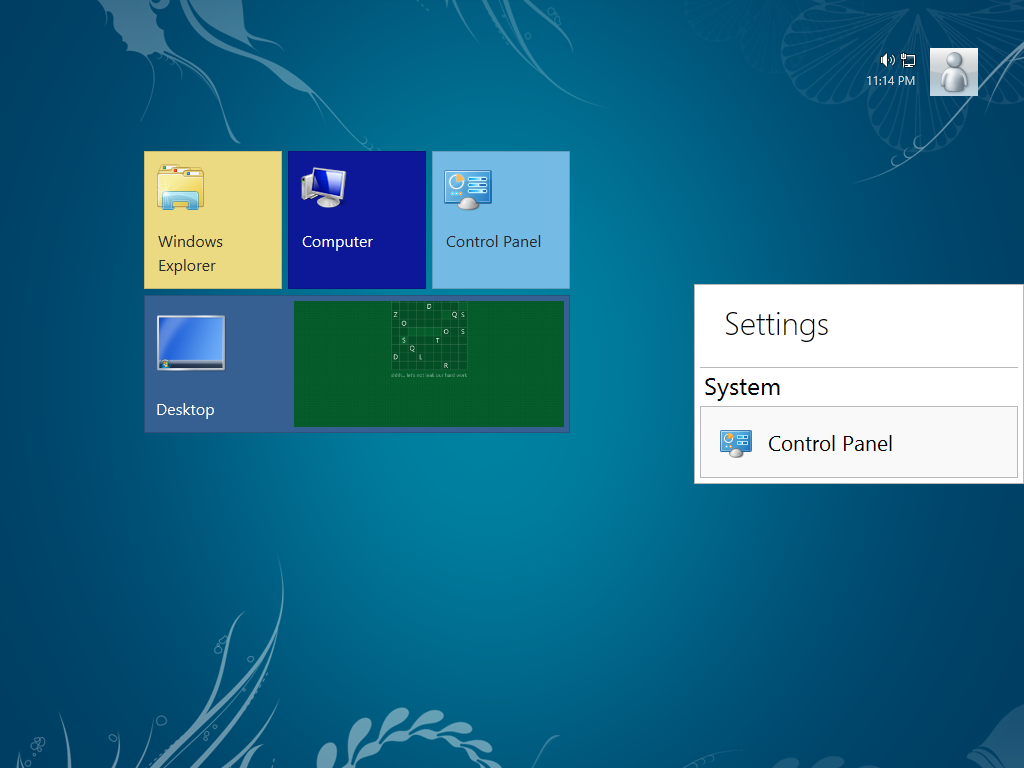Click the Windows Explorer folder icon
This screenshot has width=1024, height=768.
[180, 188]
